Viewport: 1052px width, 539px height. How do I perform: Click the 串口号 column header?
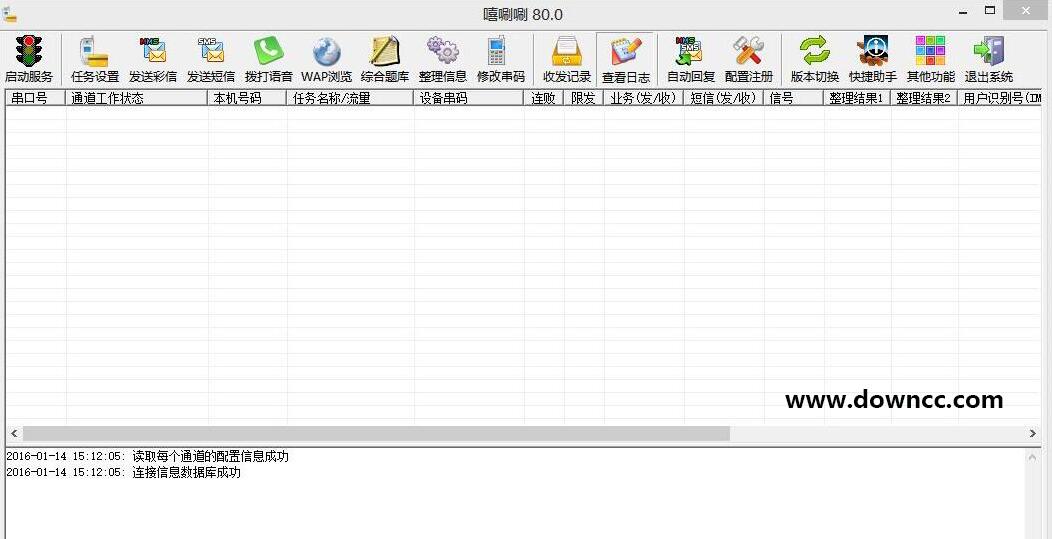[x=36, y=98]
